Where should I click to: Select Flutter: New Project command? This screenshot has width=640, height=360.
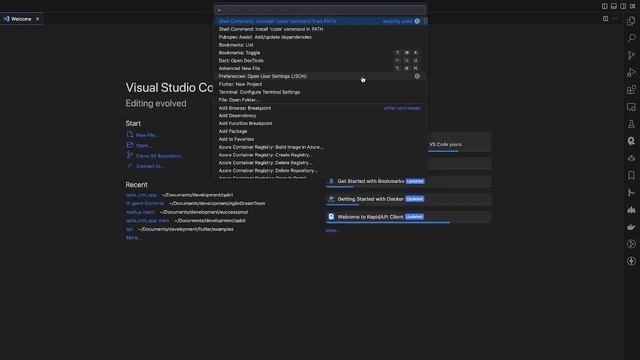pyautogui.click(x=320, y=84)
